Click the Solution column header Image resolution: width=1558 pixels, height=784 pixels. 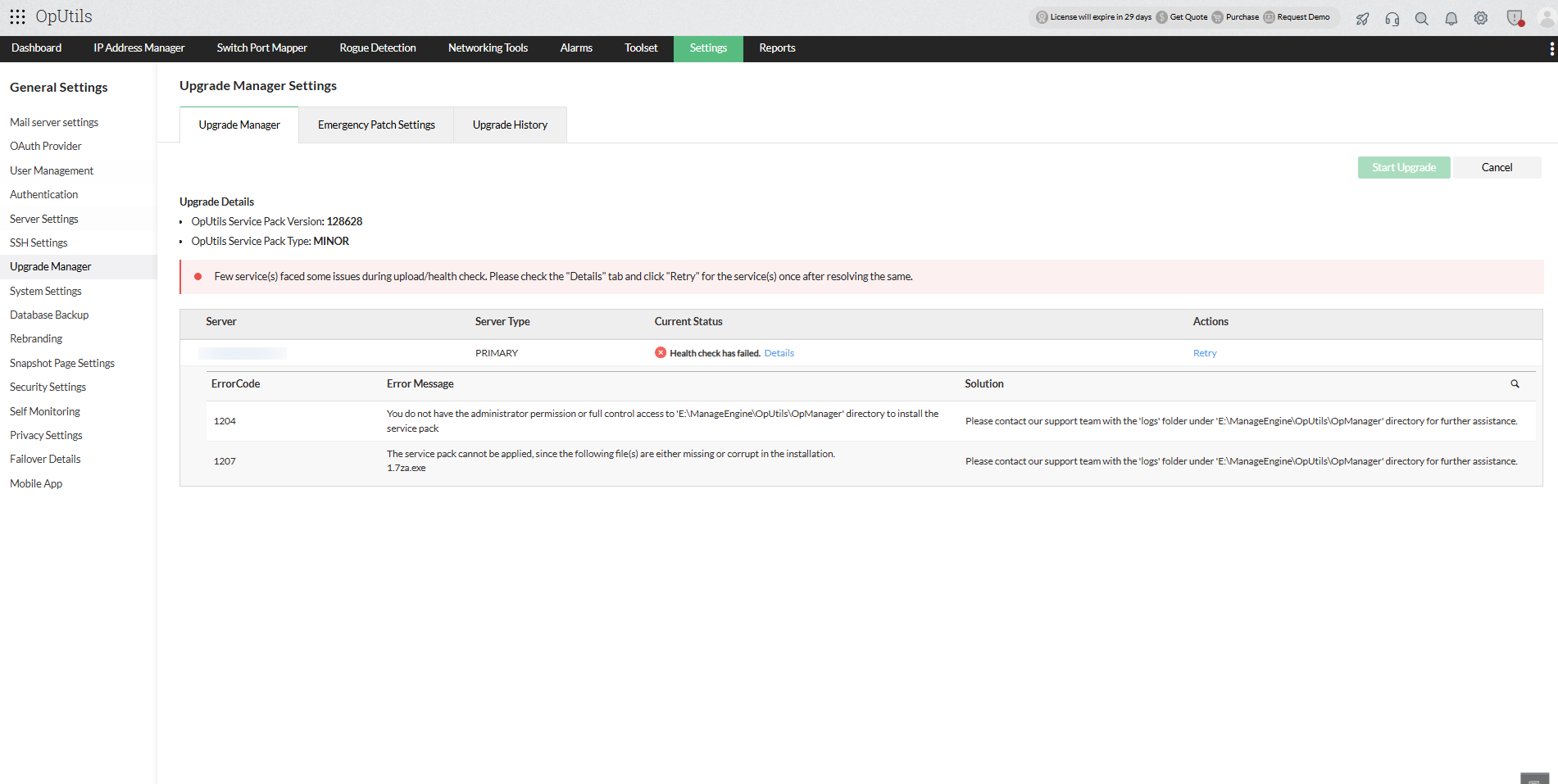click(x=984, y=383)
